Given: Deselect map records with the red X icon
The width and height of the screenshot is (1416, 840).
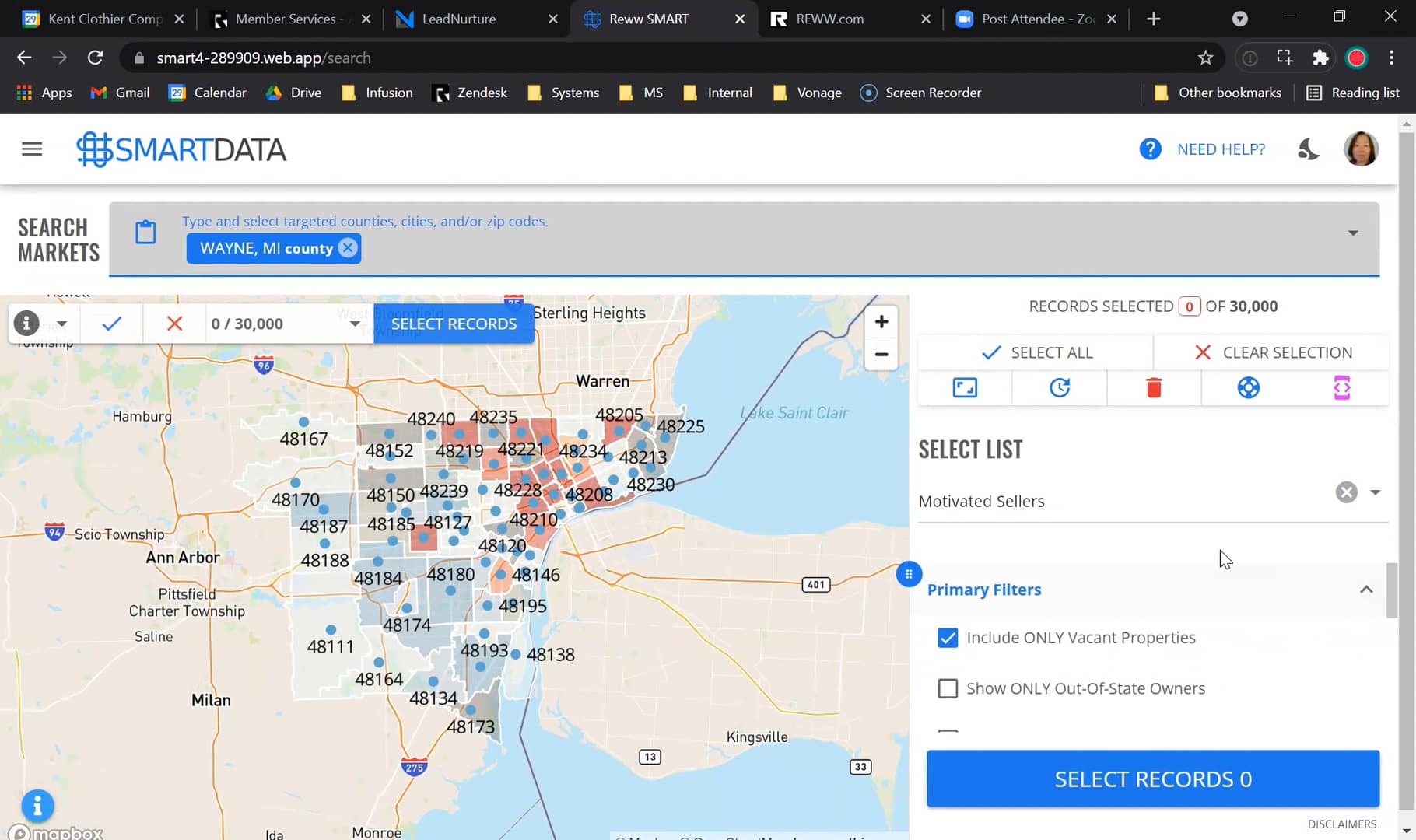Looking at the screenshot, I should [173, 323].
